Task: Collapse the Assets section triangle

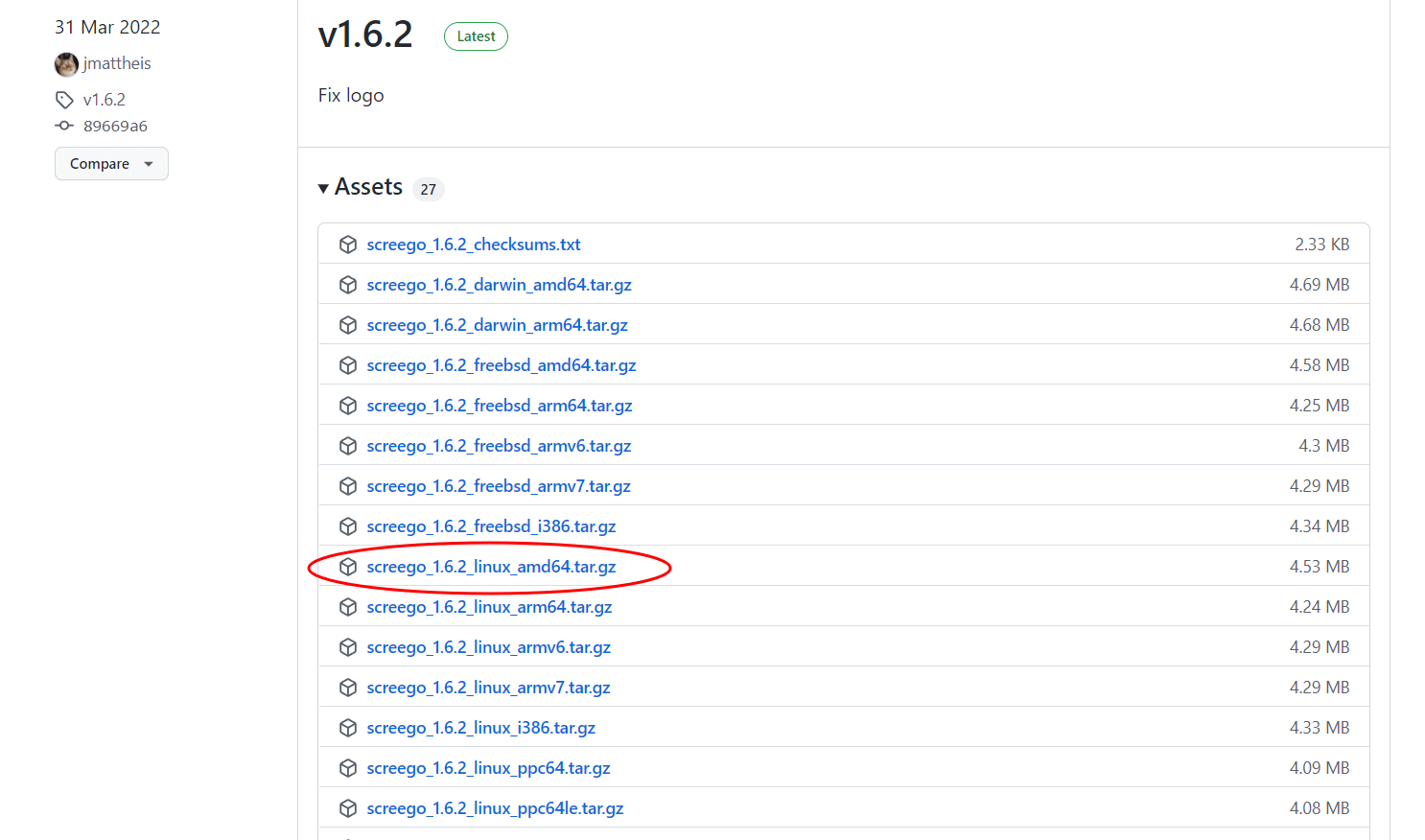Action: coord(323,189)
